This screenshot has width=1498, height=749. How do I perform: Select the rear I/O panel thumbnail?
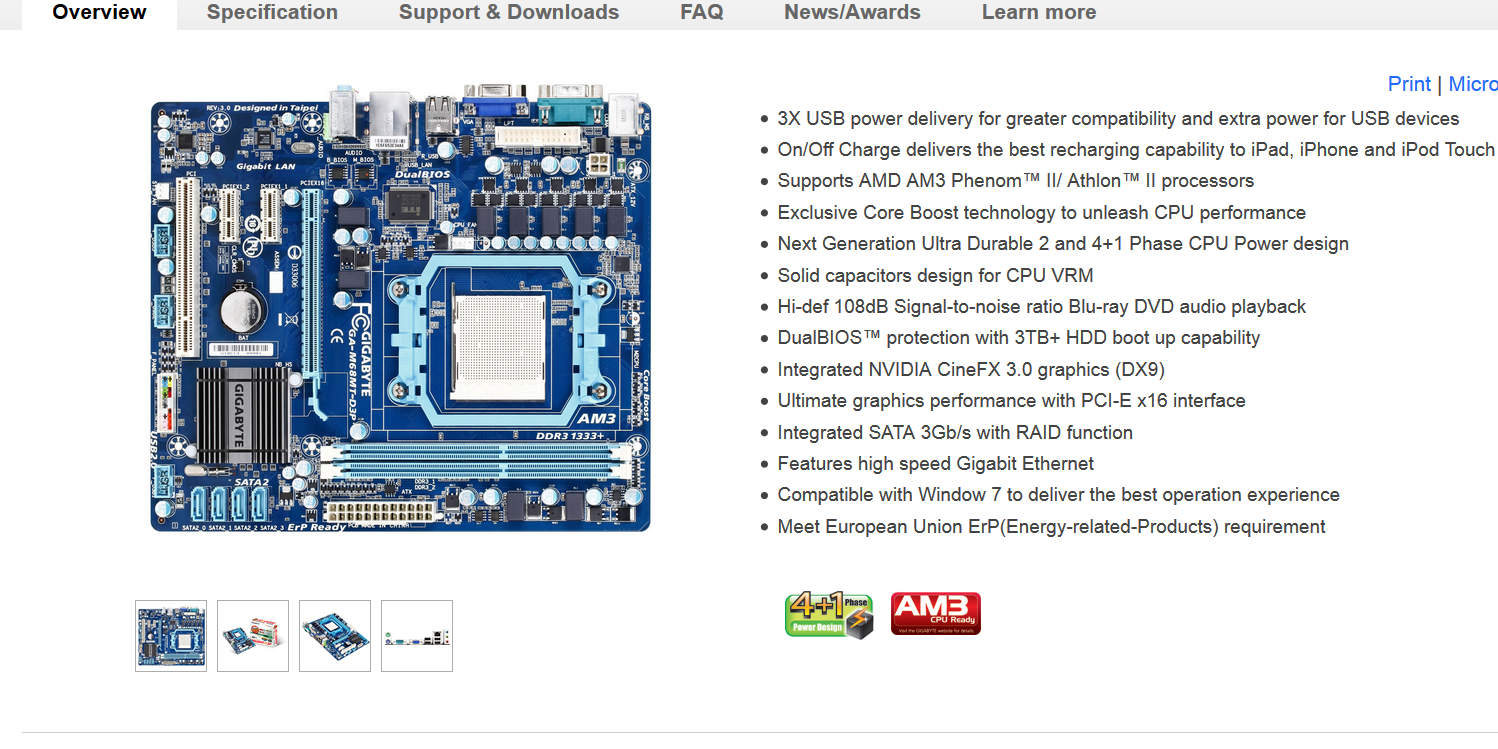tap(417, 636)
